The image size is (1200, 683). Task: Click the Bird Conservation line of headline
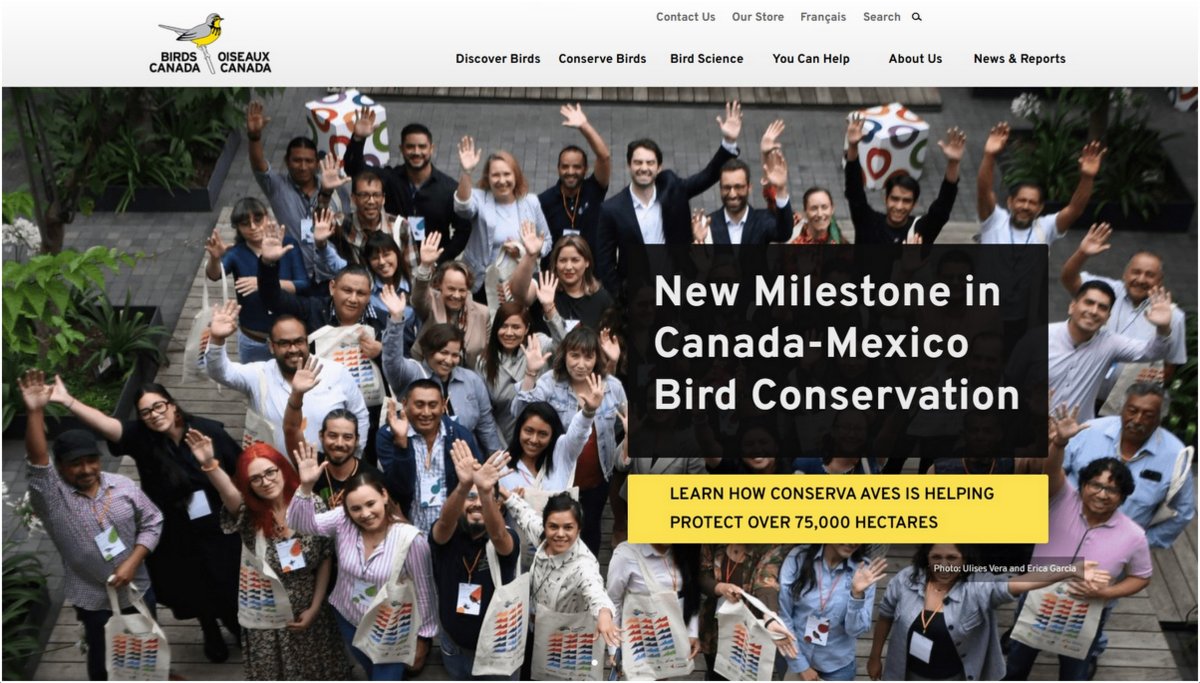click(x=837, y=395)
